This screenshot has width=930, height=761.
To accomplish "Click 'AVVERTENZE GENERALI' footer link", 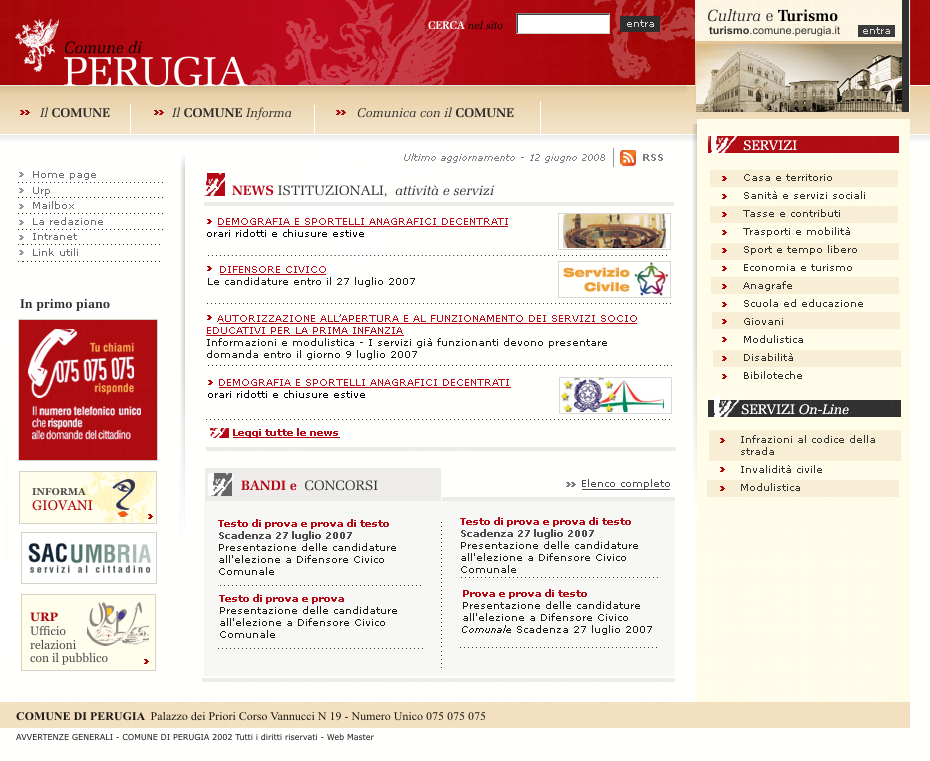I will pos(64,737).
